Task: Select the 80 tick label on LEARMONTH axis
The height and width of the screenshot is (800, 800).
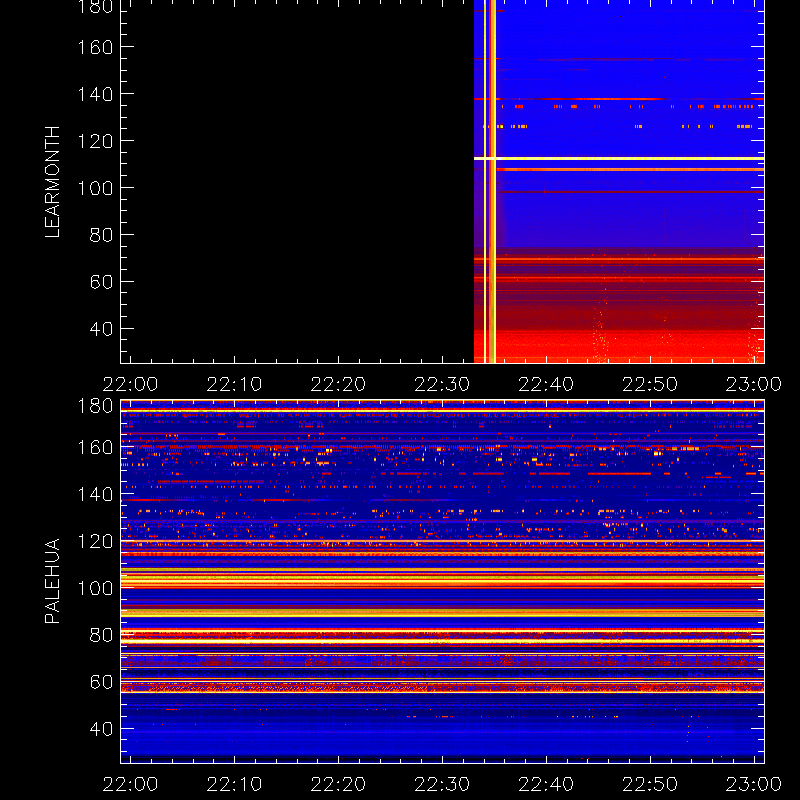Action: tap(102, 235)
